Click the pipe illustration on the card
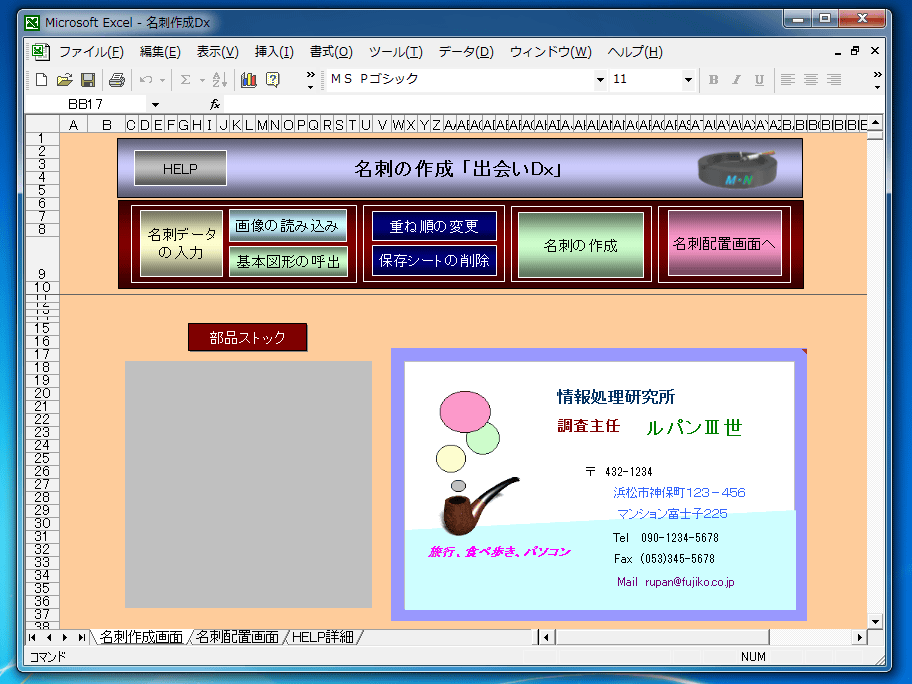 [x=480, y=505]
